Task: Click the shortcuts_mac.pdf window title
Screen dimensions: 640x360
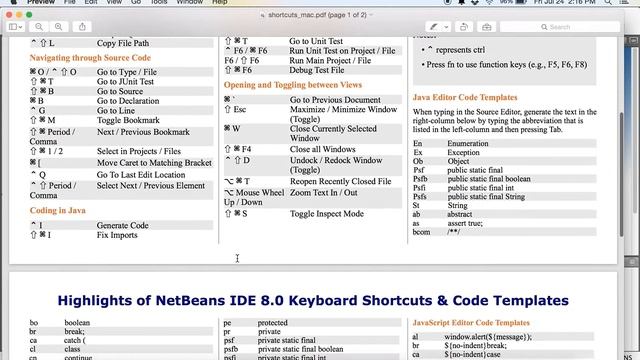Action: coord(317,15)
